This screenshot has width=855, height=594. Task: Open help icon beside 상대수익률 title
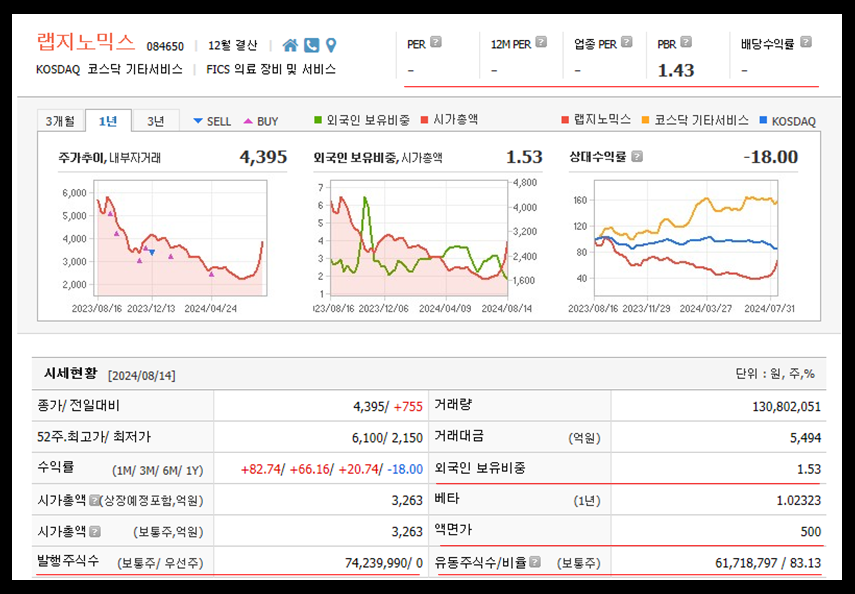[636, 157]
